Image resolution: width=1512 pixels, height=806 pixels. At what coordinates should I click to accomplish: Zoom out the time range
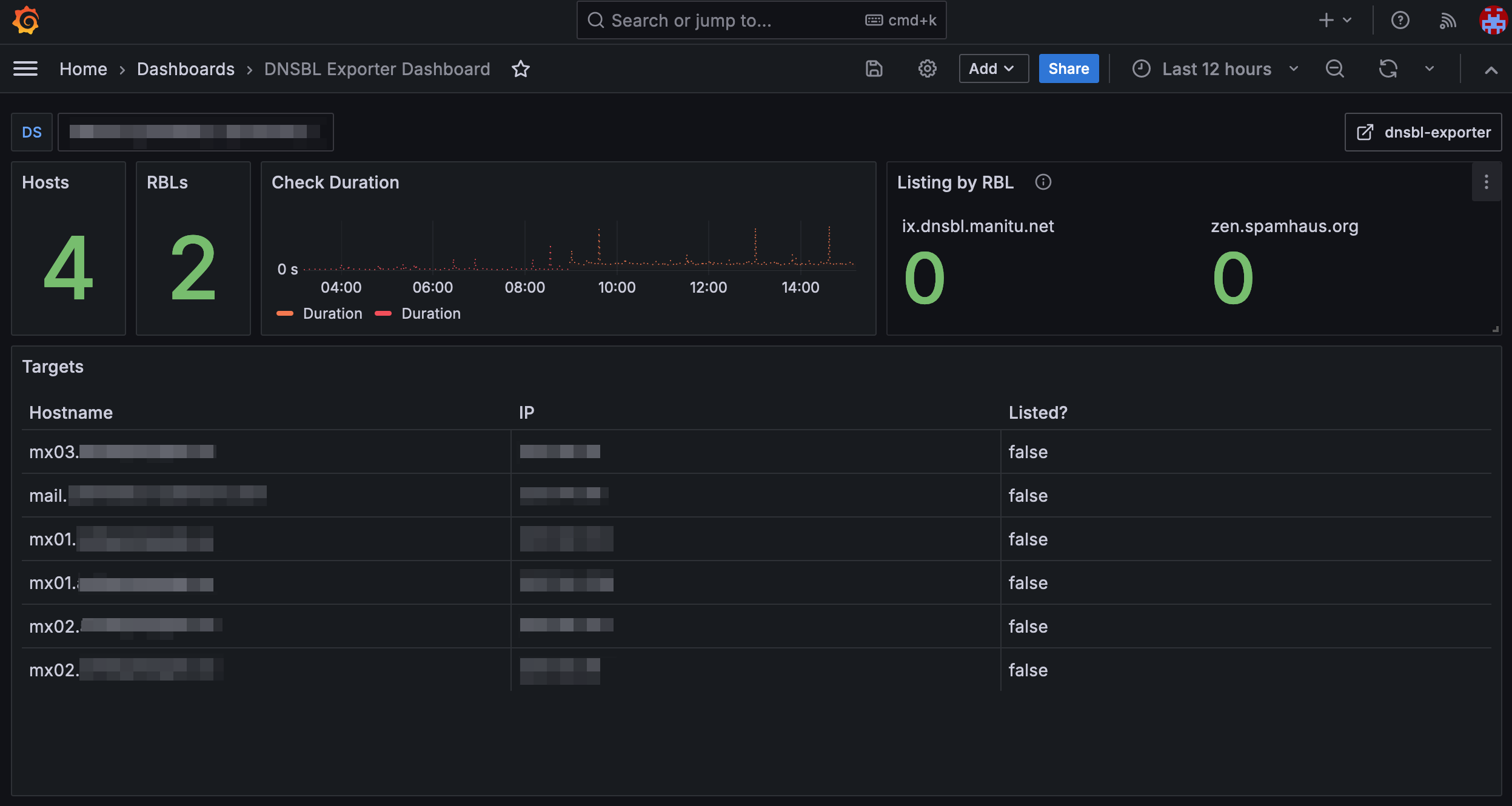coord(1334,69)
